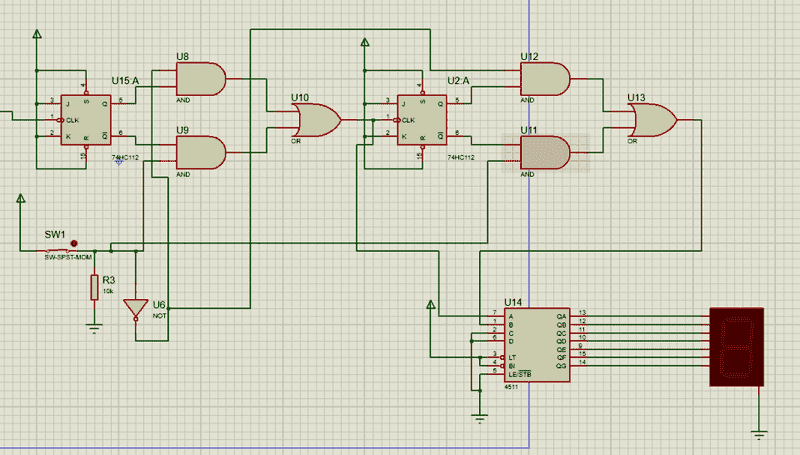Select the ground terminal under the display
Image resolution: width=800 pixels, height=455 pixels.
click(x=759, y=432)
